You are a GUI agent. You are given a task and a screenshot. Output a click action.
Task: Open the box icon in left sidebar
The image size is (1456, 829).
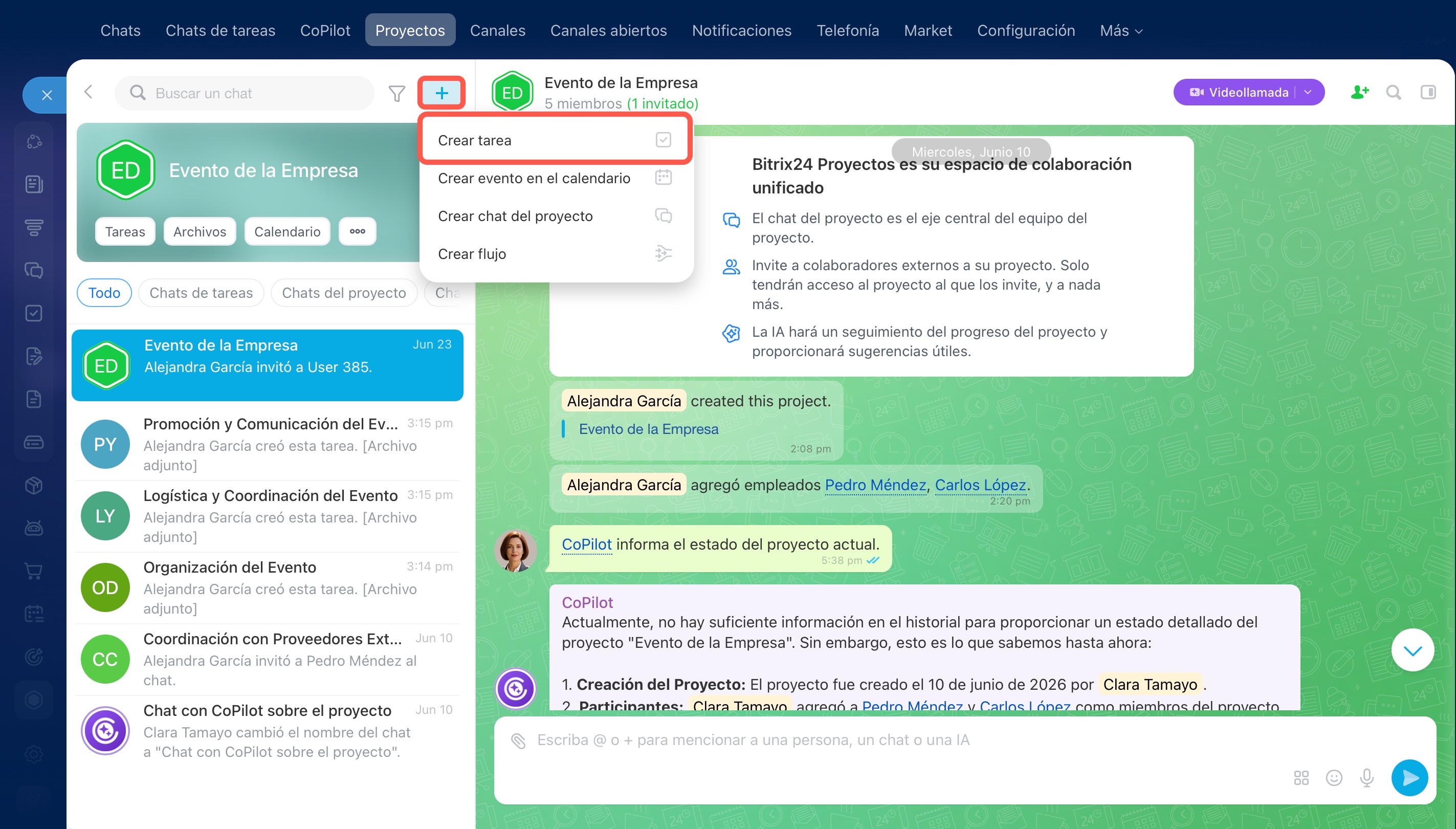pyautogui.click(x=34, y=486)
